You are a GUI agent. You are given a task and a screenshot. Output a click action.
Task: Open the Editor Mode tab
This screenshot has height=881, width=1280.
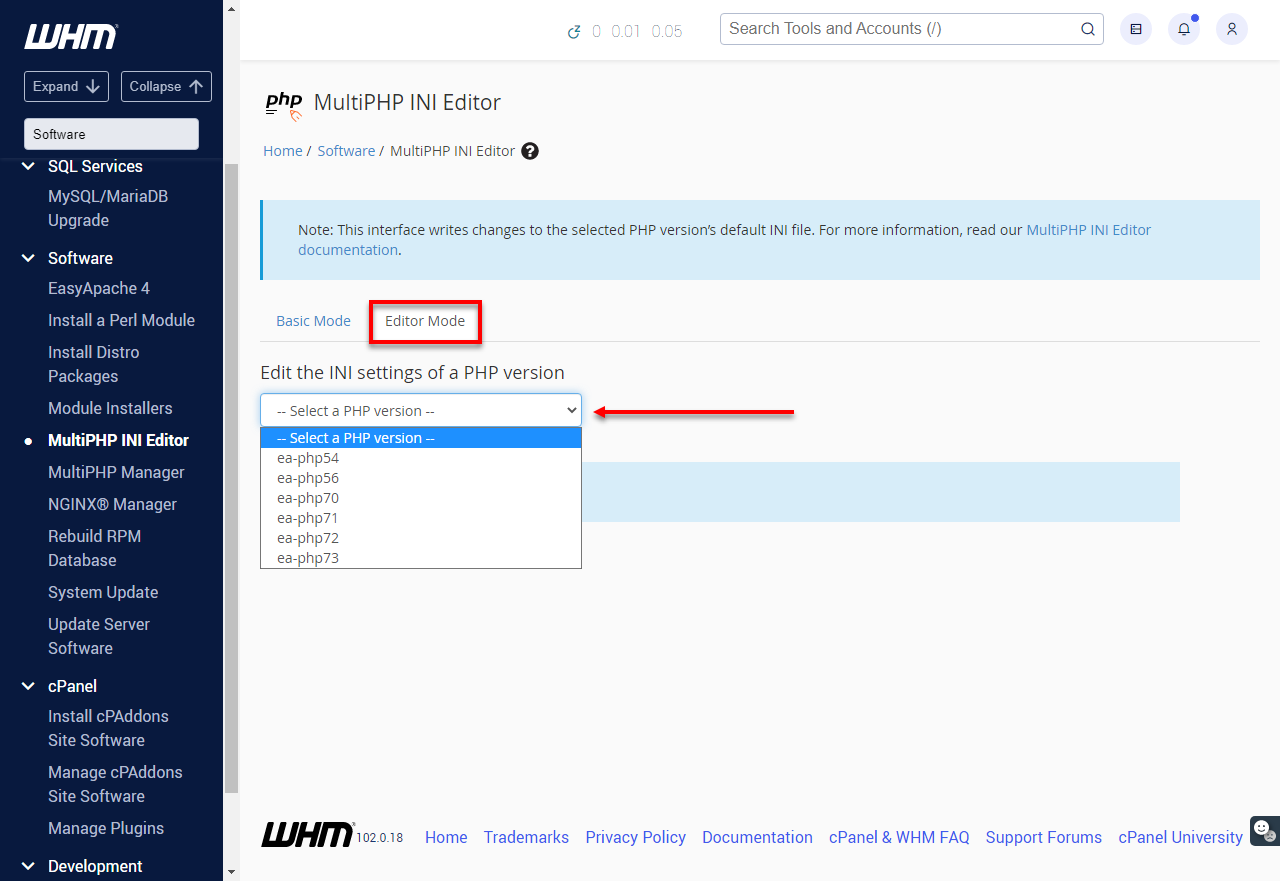tap(424, 321)
